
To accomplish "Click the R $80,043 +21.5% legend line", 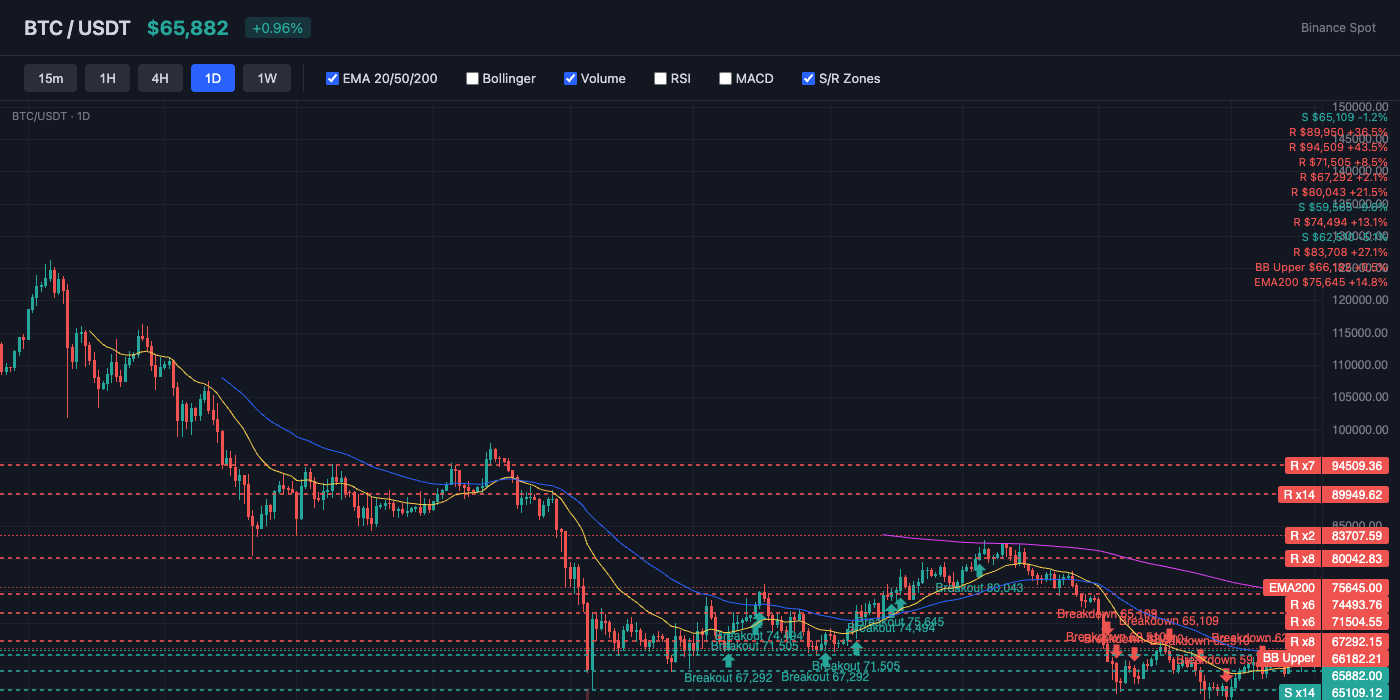I will point(1338,192).
